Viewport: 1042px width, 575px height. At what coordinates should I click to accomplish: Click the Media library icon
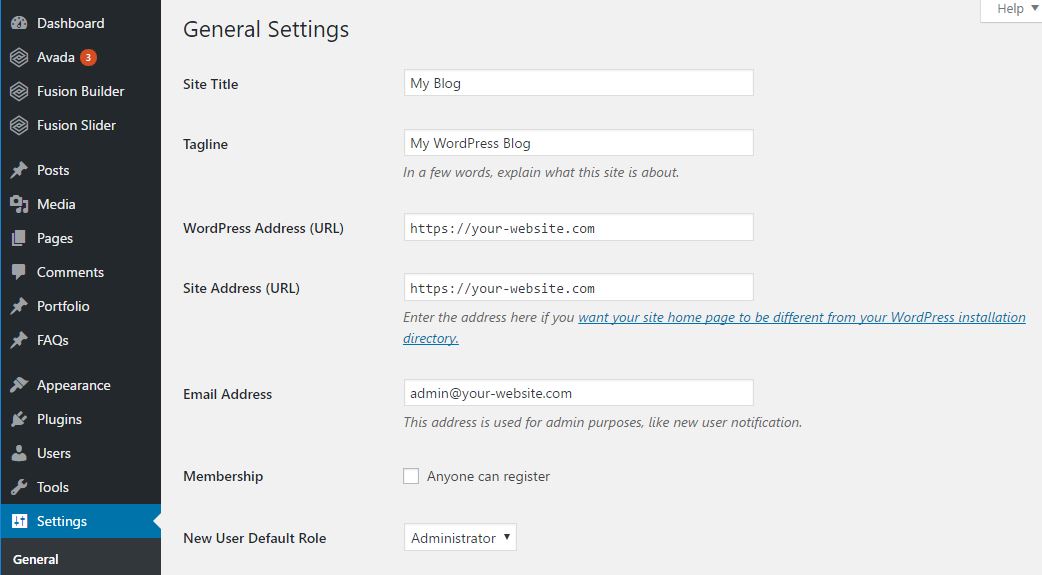click(x=19, y=204)
